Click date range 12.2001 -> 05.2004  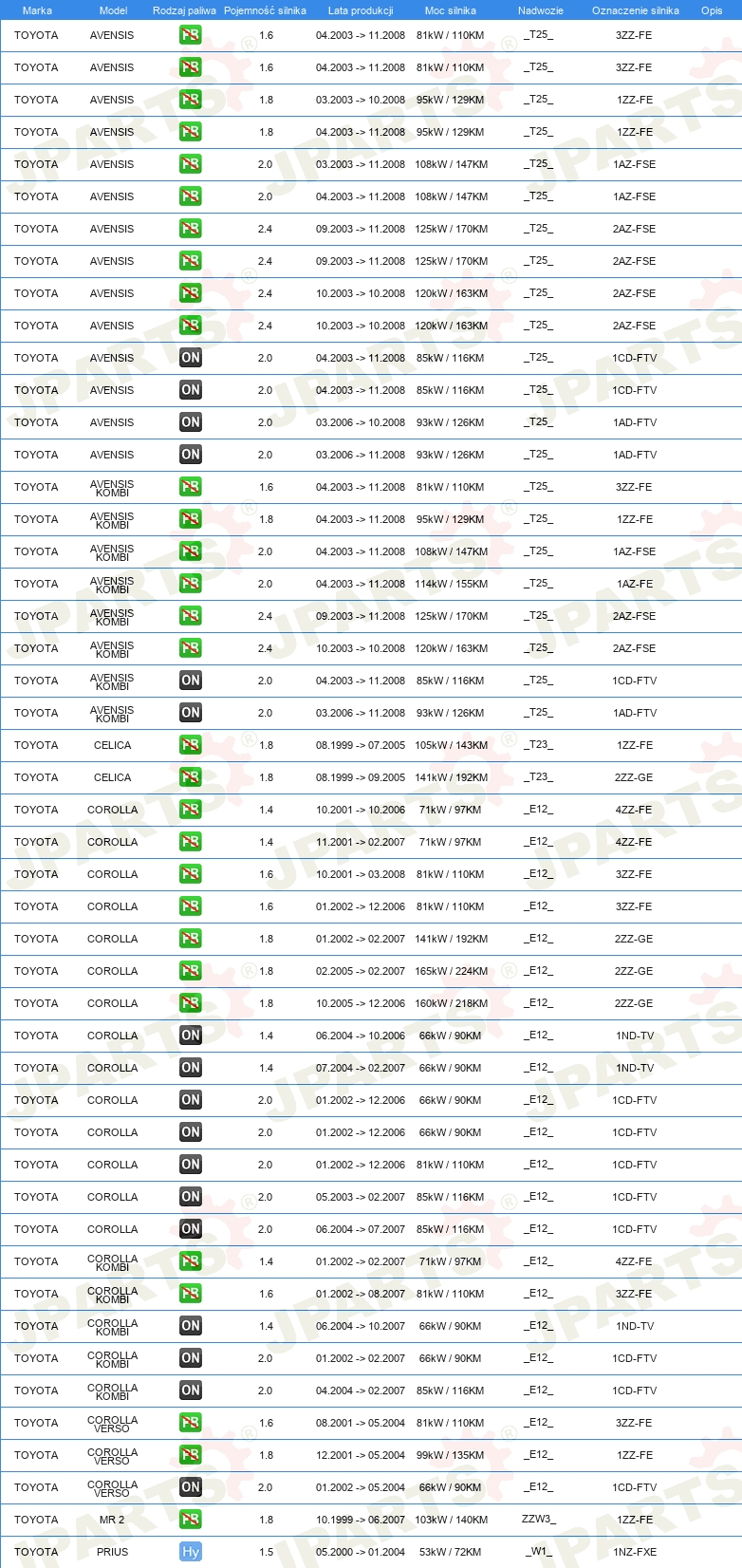tap(361, 1455)
